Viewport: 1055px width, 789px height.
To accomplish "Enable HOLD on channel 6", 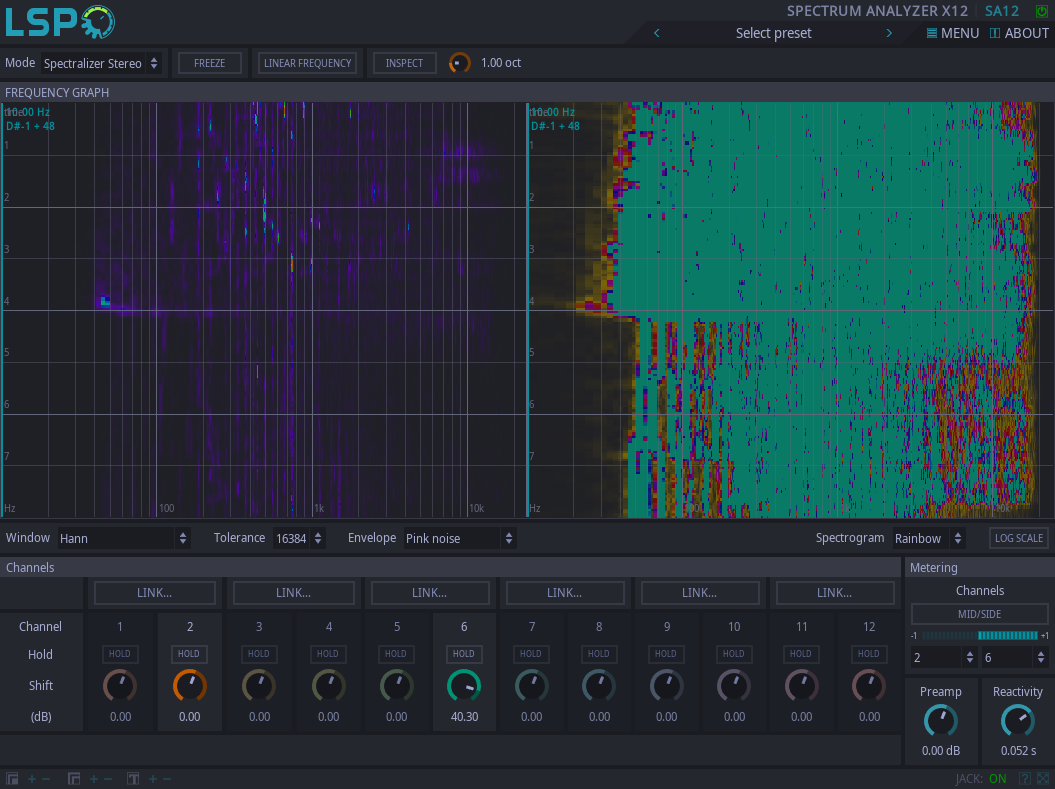I will pyautogui.click(x=463, y=654).
